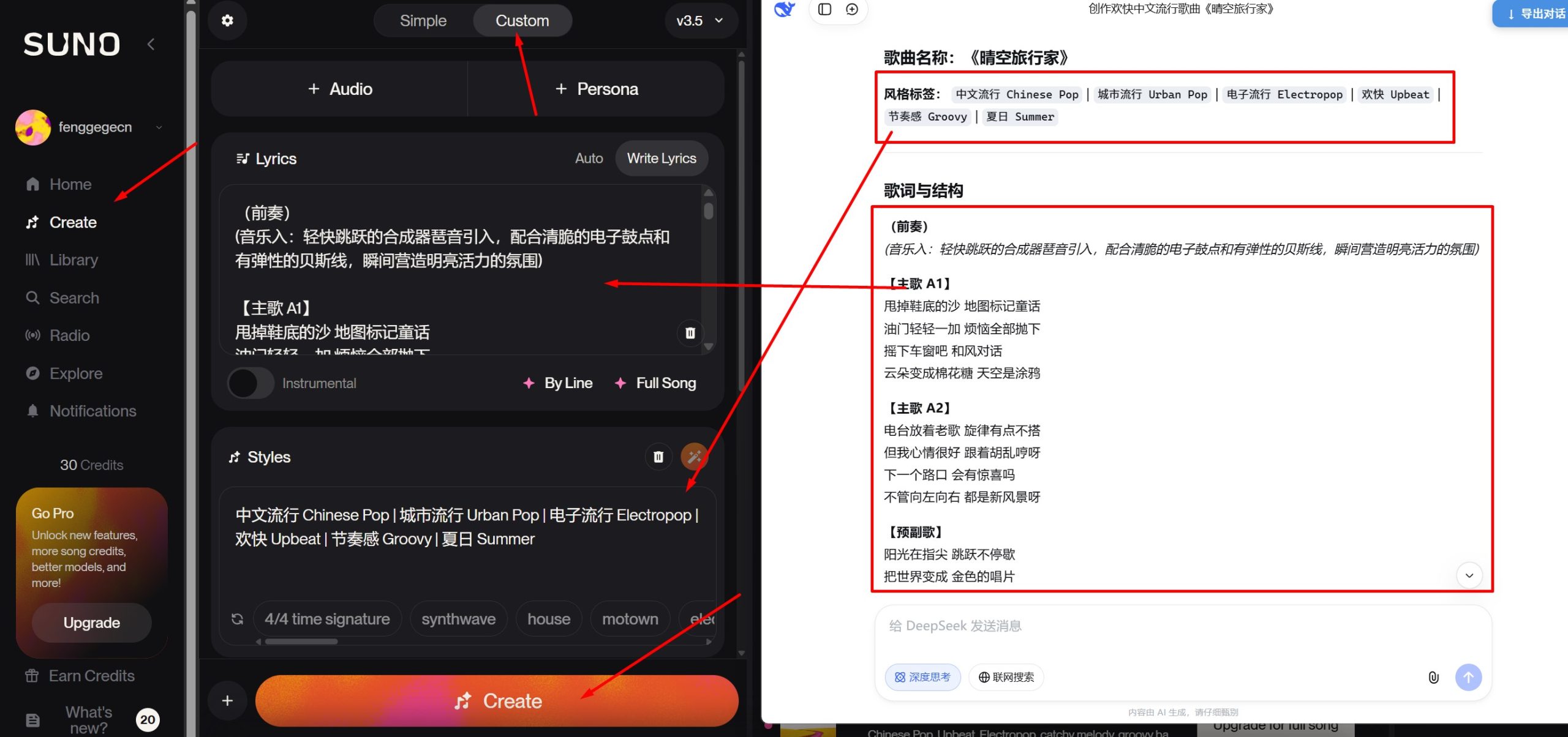Click the chat title 创作欢快中文流行歌曲
1568x737 pixels.
tap(1181, 9)
